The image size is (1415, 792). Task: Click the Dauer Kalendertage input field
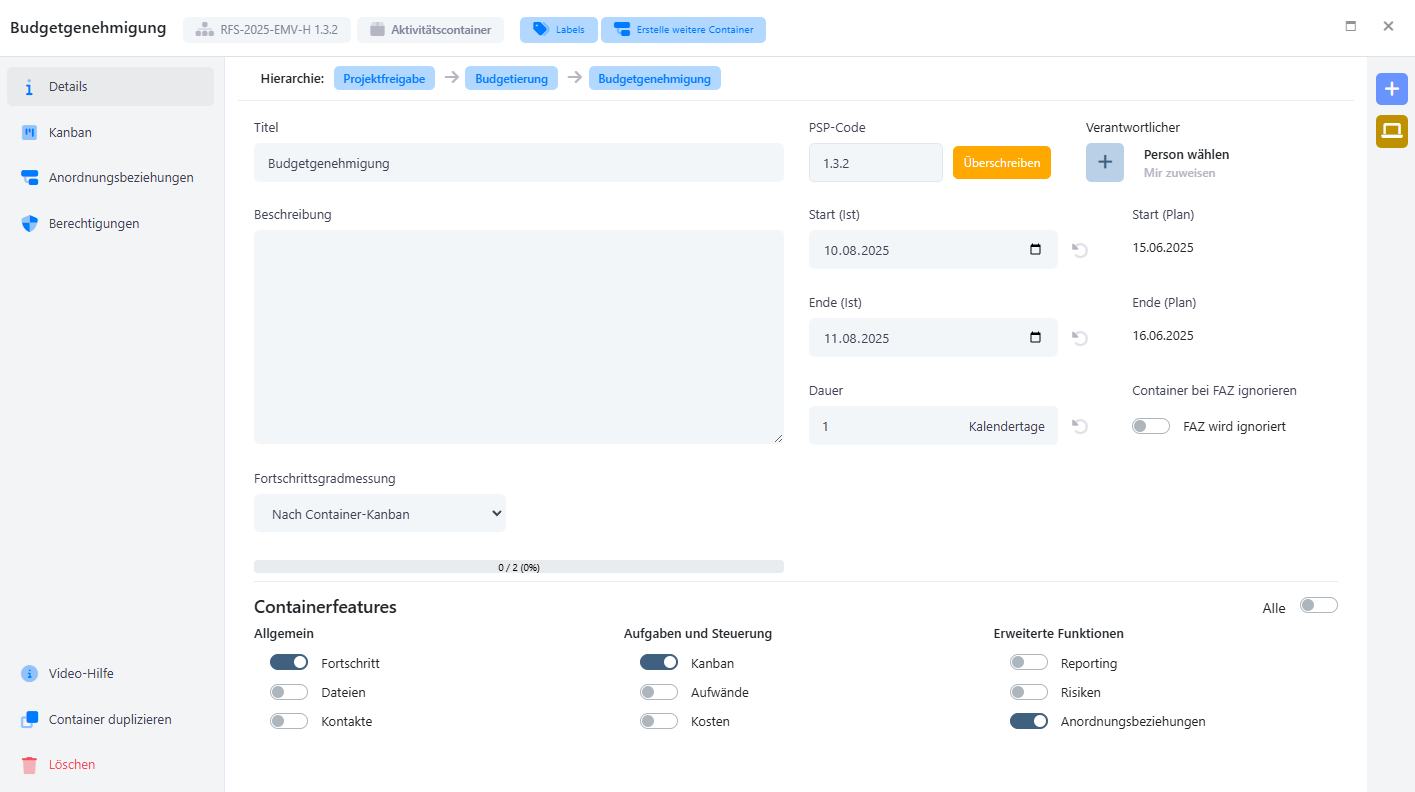pos(933,426)
